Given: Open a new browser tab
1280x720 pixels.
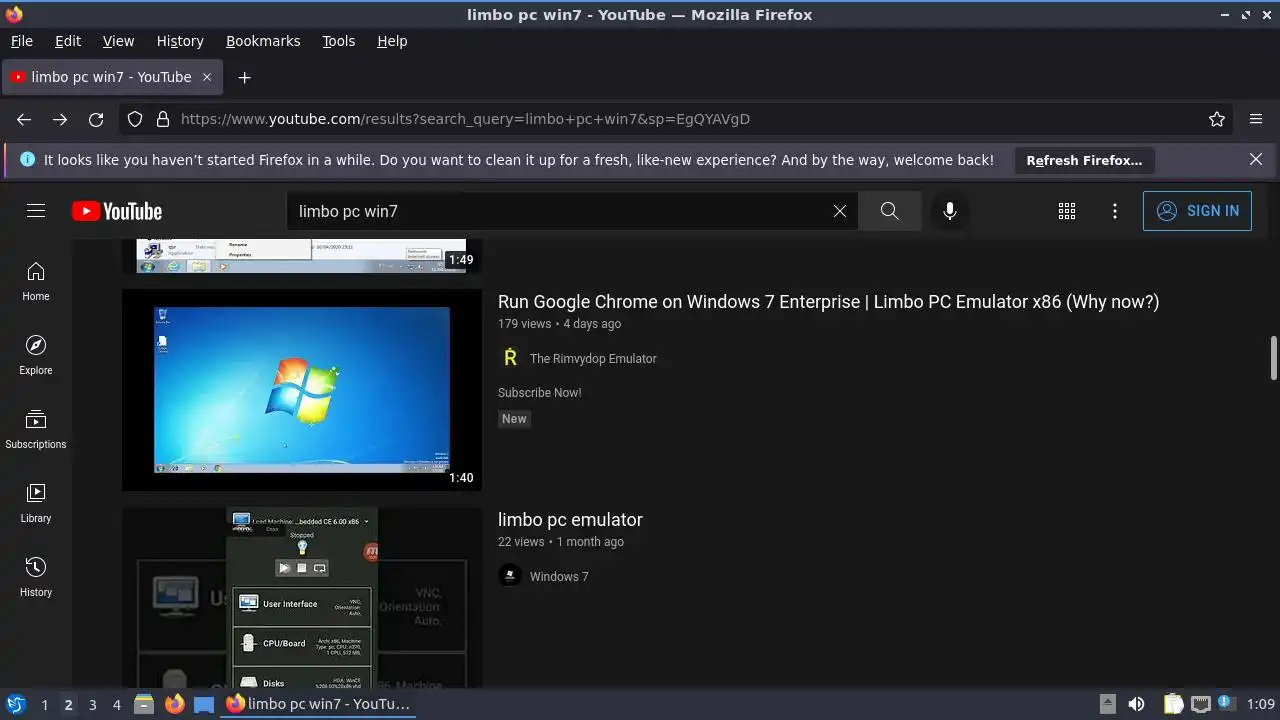Looking at the screenshot, I should 244,77.
